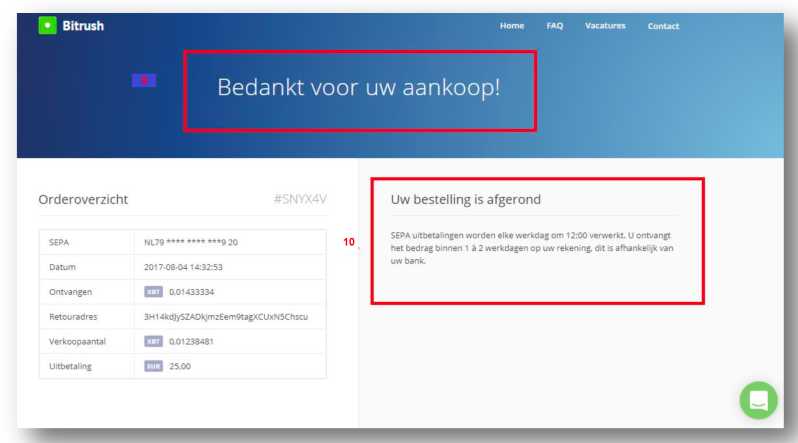Select the date 2017-08-04 14:32:53
This screenshot has height=443, width=798.
click(183, 267)
